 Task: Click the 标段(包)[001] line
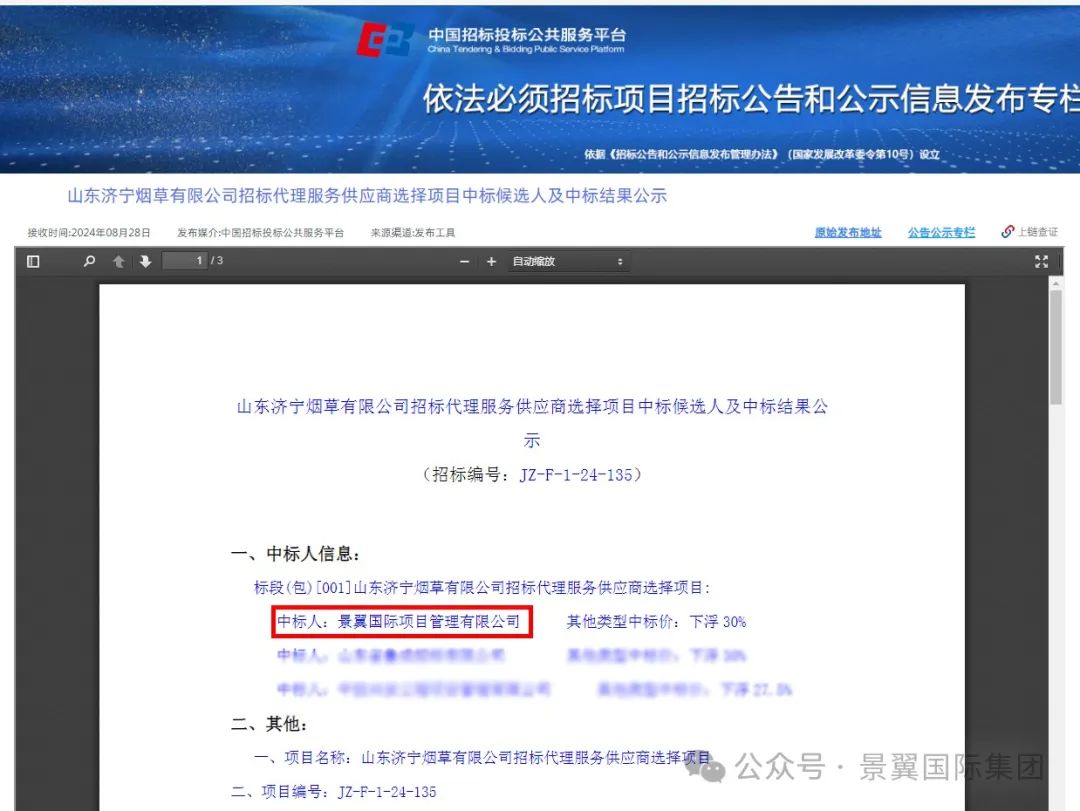pos(482,588)
